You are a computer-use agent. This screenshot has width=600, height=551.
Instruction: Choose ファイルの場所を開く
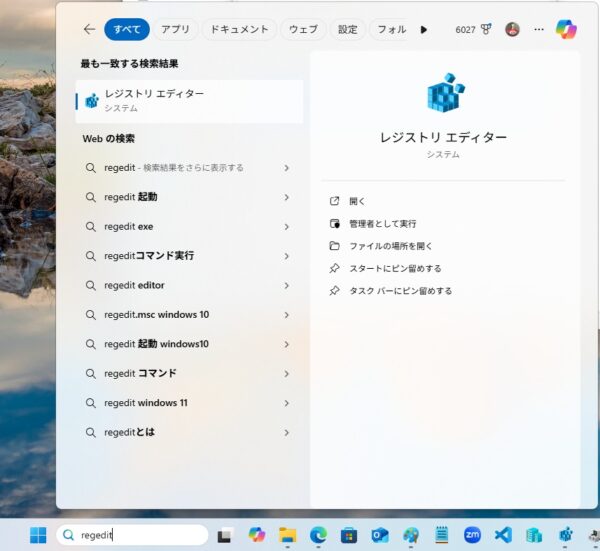390,246
